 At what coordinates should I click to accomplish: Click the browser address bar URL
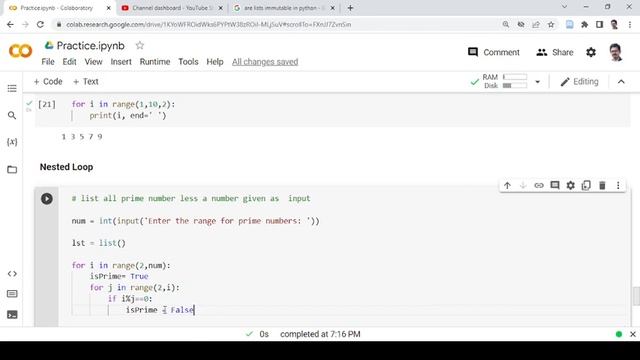click(209, 24)
